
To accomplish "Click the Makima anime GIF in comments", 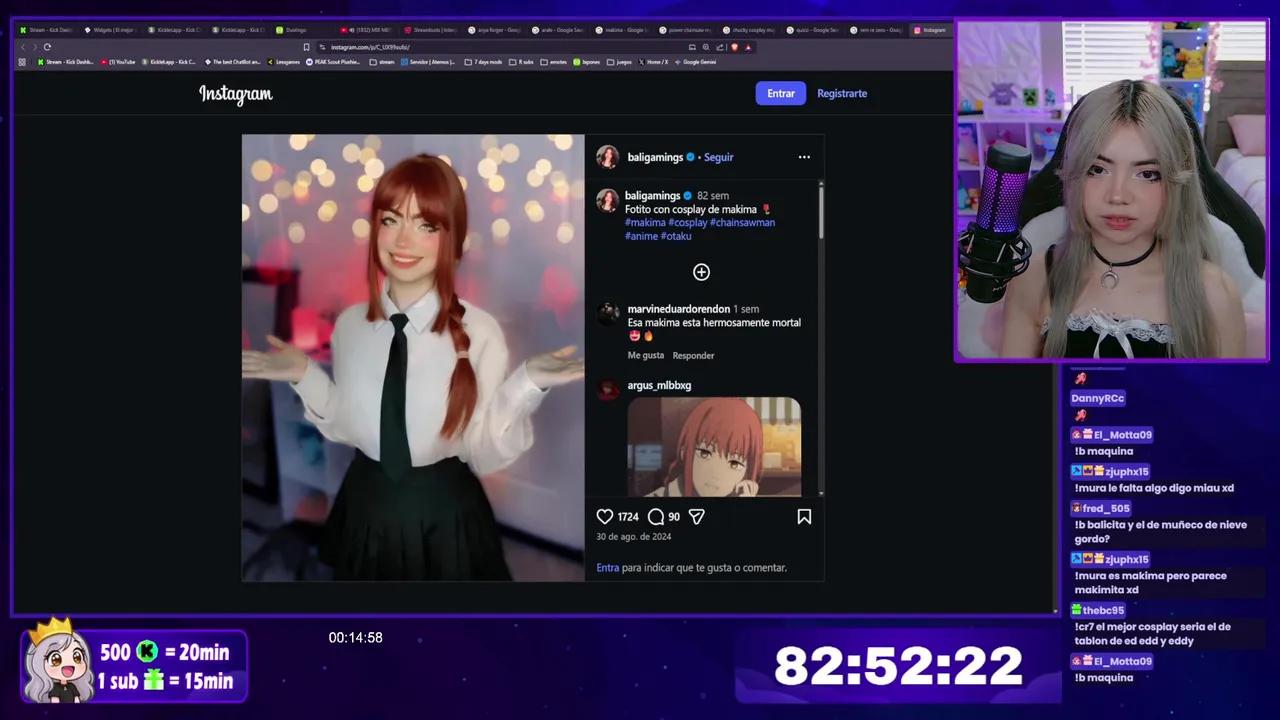I will 714,446.
